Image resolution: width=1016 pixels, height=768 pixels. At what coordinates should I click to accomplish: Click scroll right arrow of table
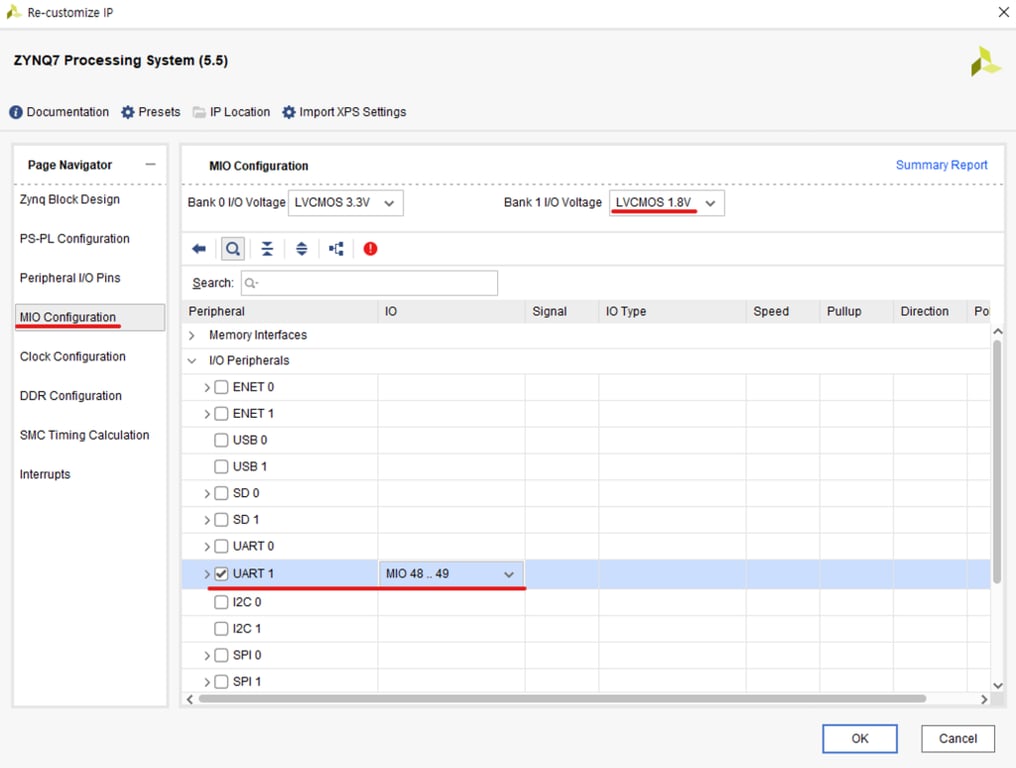tap(984, 699)
